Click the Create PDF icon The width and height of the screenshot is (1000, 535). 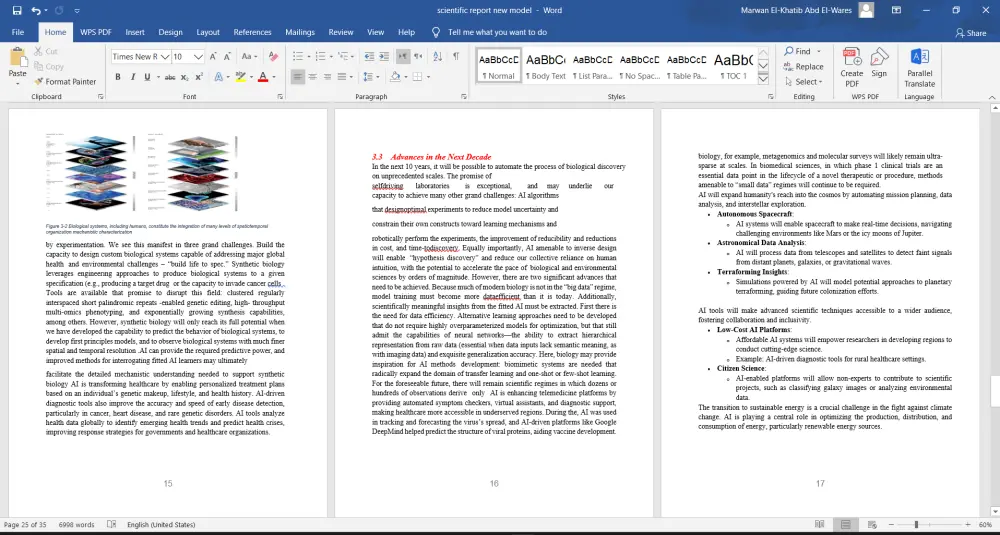click(x=852, y=68)
